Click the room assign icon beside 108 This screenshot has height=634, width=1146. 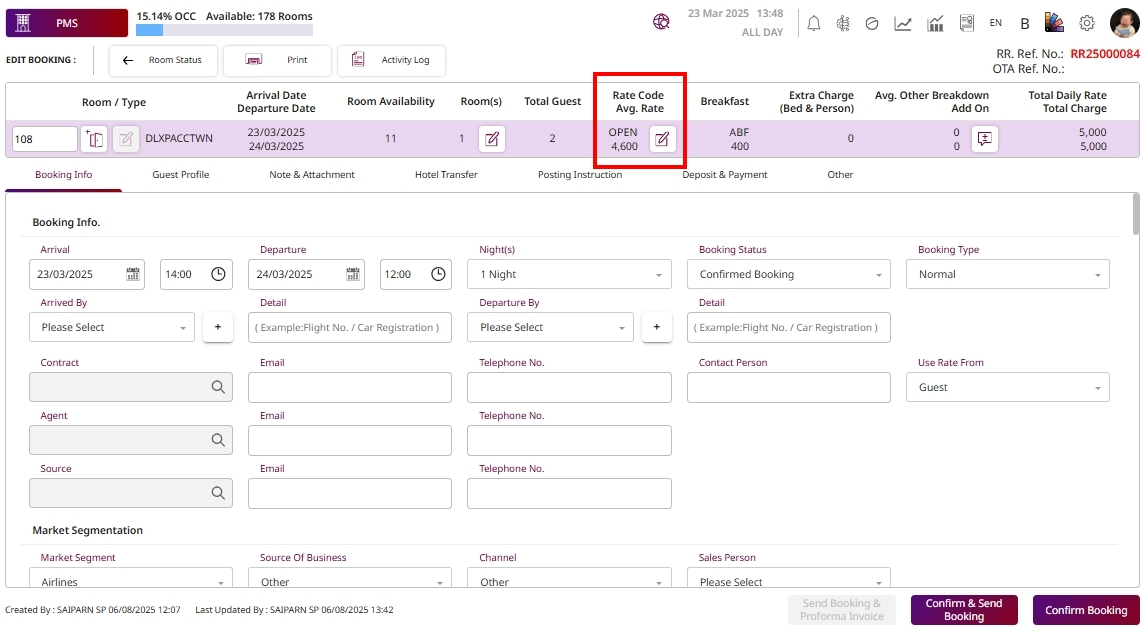[x=94, y=139]
